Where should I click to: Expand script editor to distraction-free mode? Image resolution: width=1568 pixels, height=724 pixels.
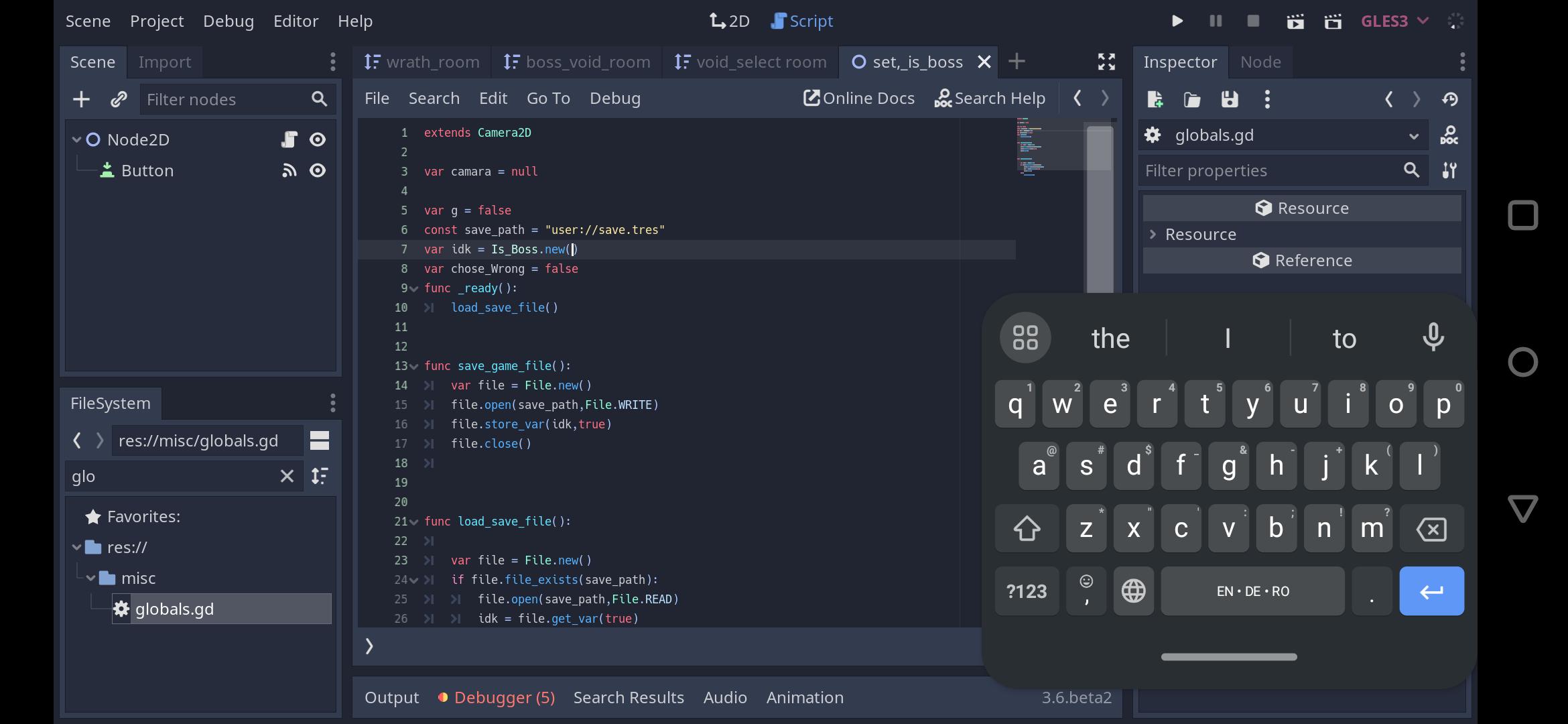point(1106,62)
